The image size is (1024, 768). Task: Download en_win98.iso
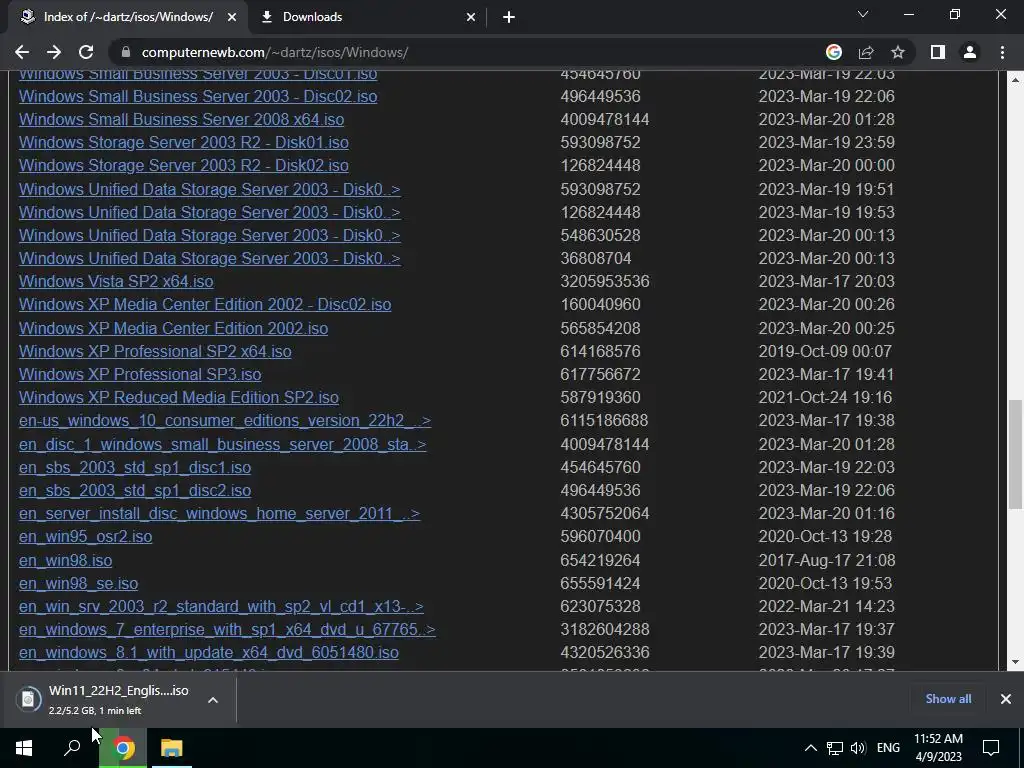pyautogui.click(x=65, y=561)
